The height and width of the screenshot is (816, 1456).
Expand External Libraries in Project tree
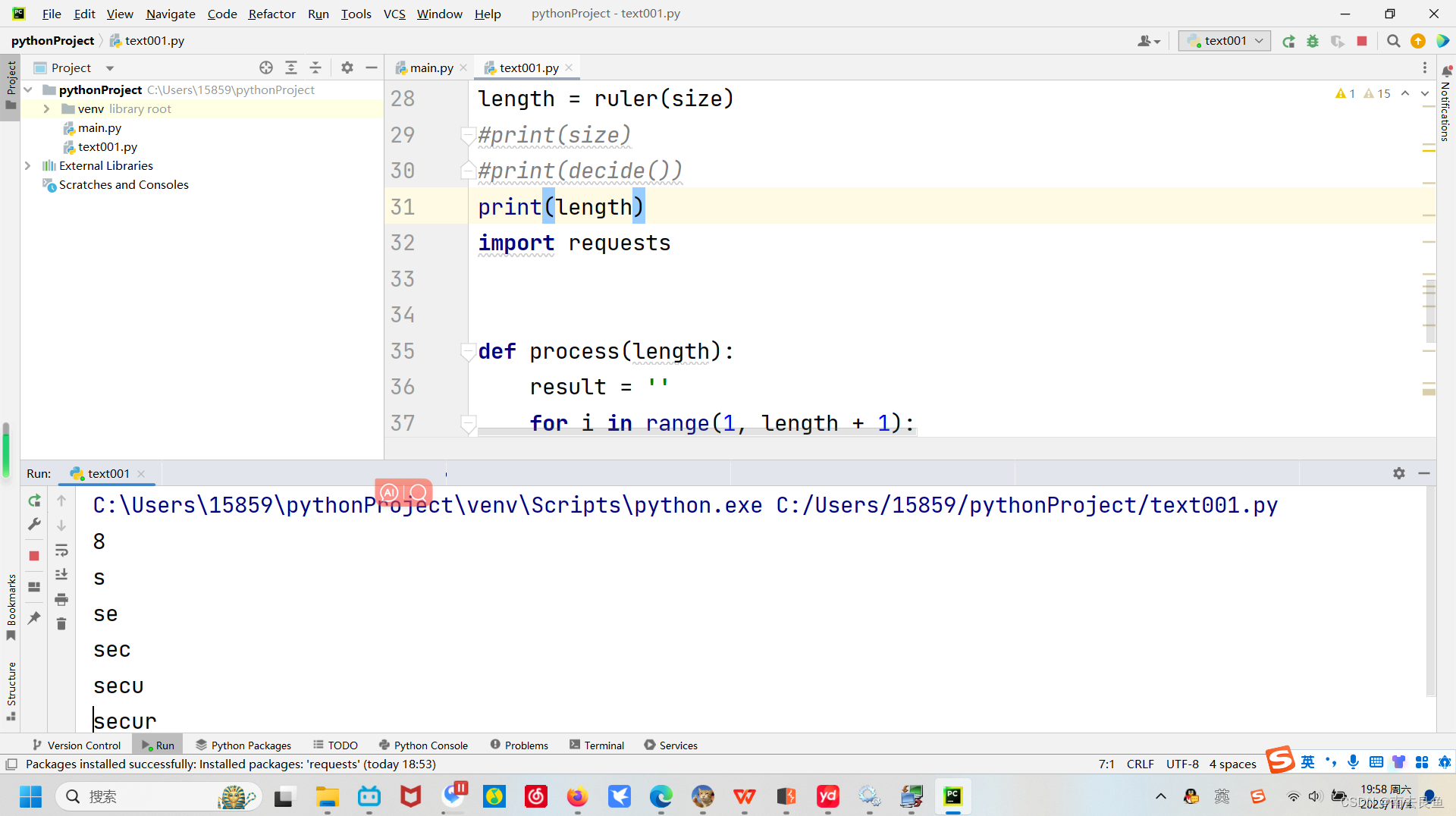[x=28, y=165]
